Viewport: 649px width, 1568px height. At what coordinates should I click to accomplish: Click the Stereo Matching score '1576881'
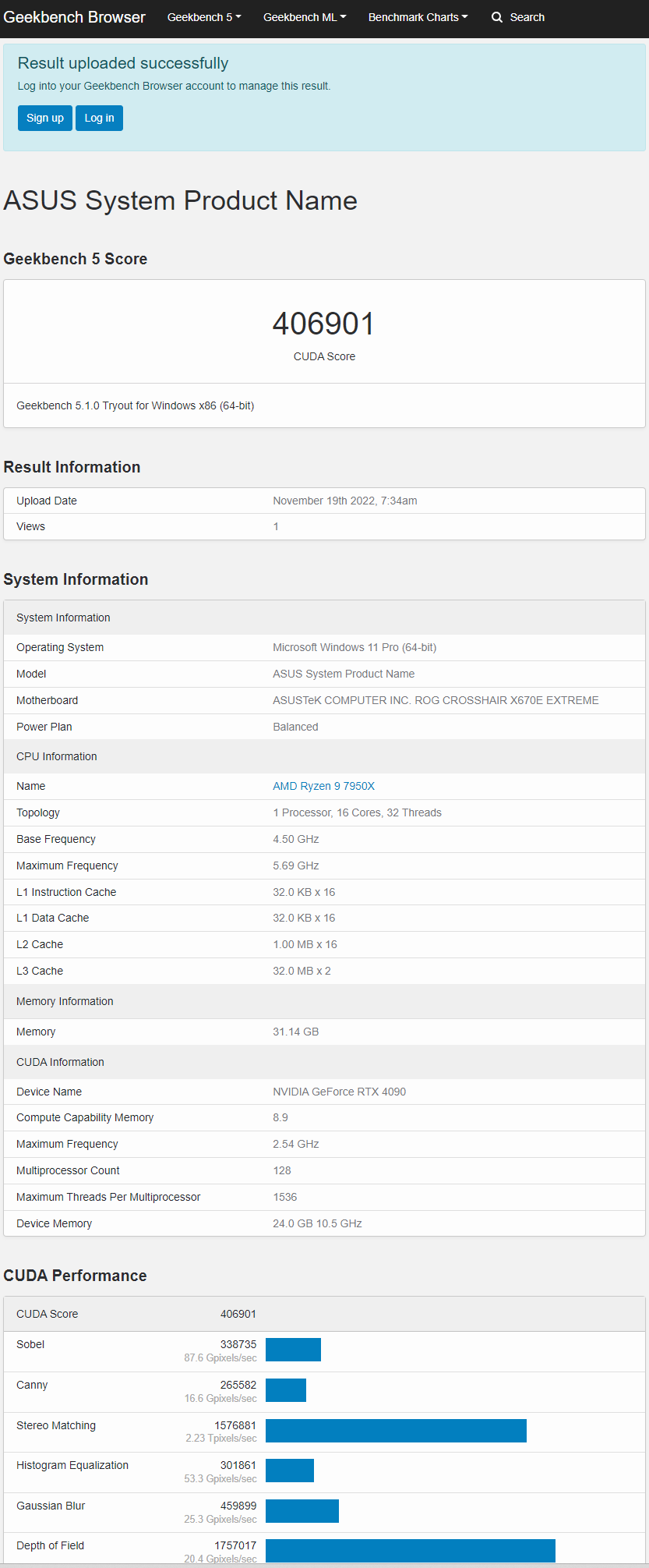point(235,1425)
